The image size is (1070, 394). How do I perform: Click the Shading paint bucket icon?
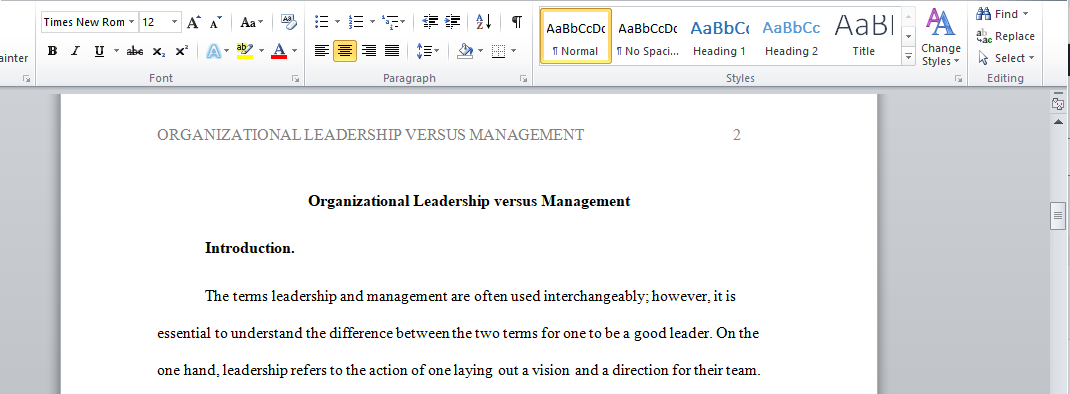point(465,51)
